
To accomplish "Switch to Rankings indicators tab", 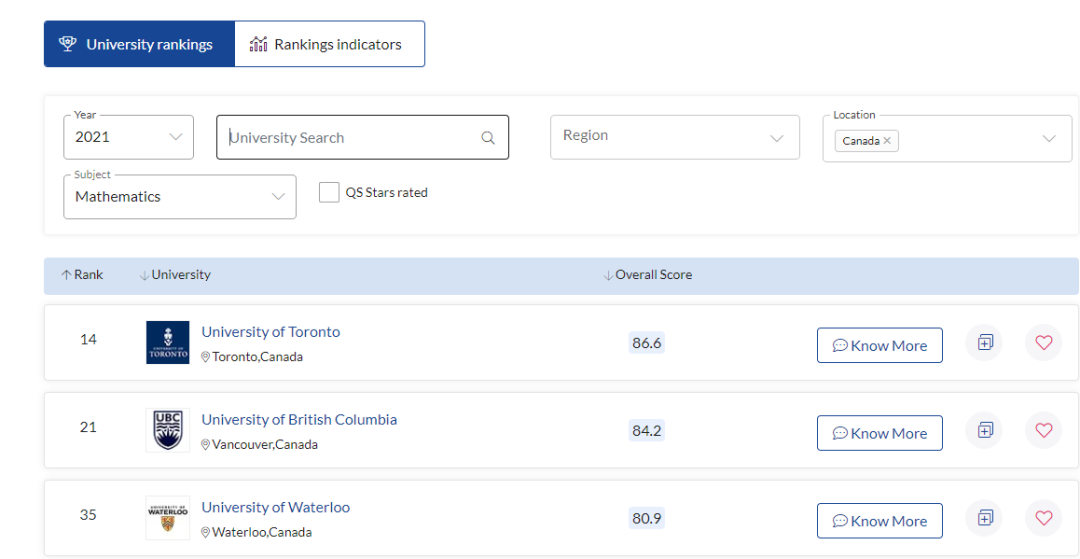I will [x=329, y=44].
